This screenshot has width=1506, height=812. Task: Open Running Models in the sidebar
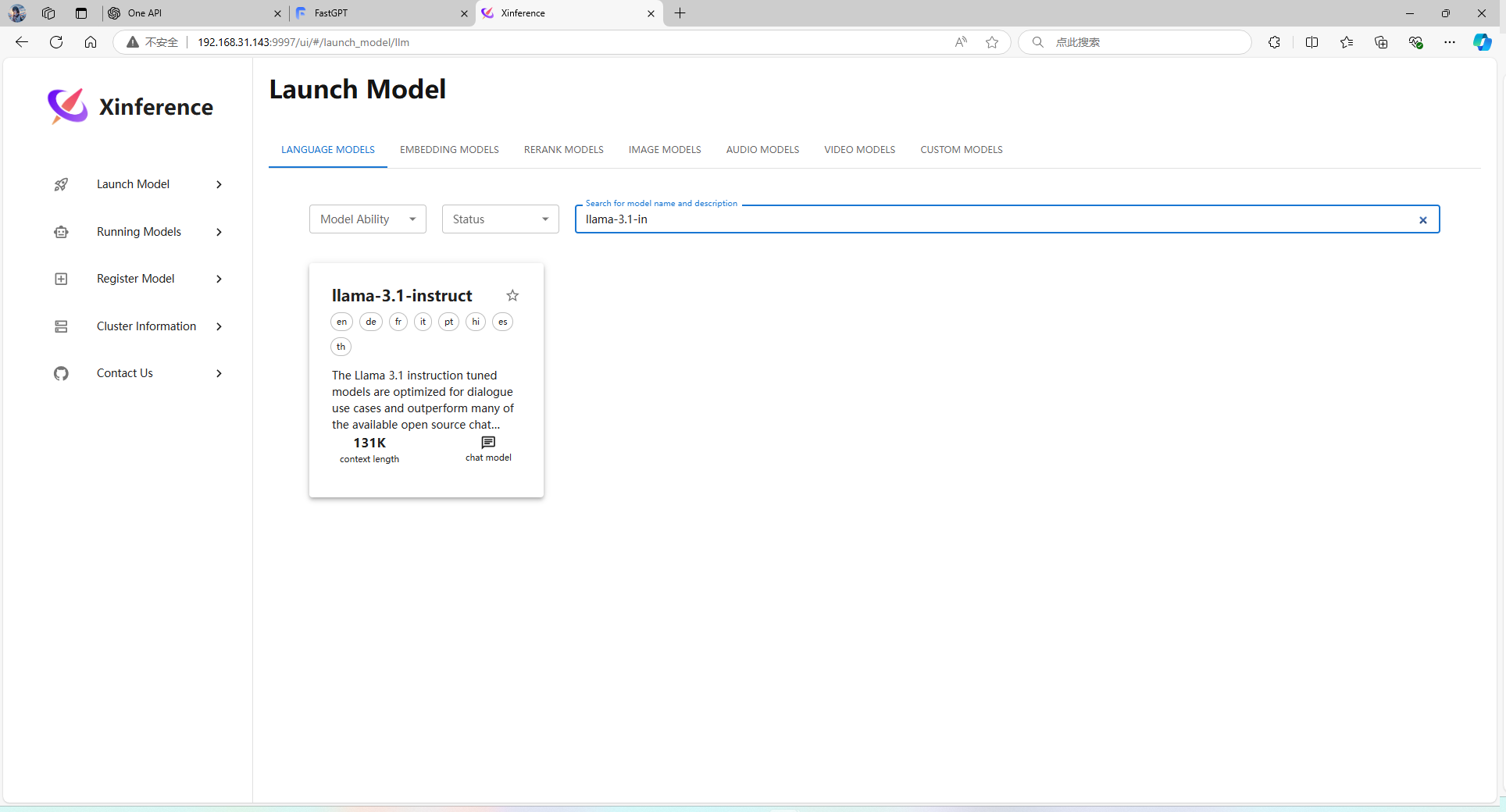pyautogui.click(x=137, y=232)
